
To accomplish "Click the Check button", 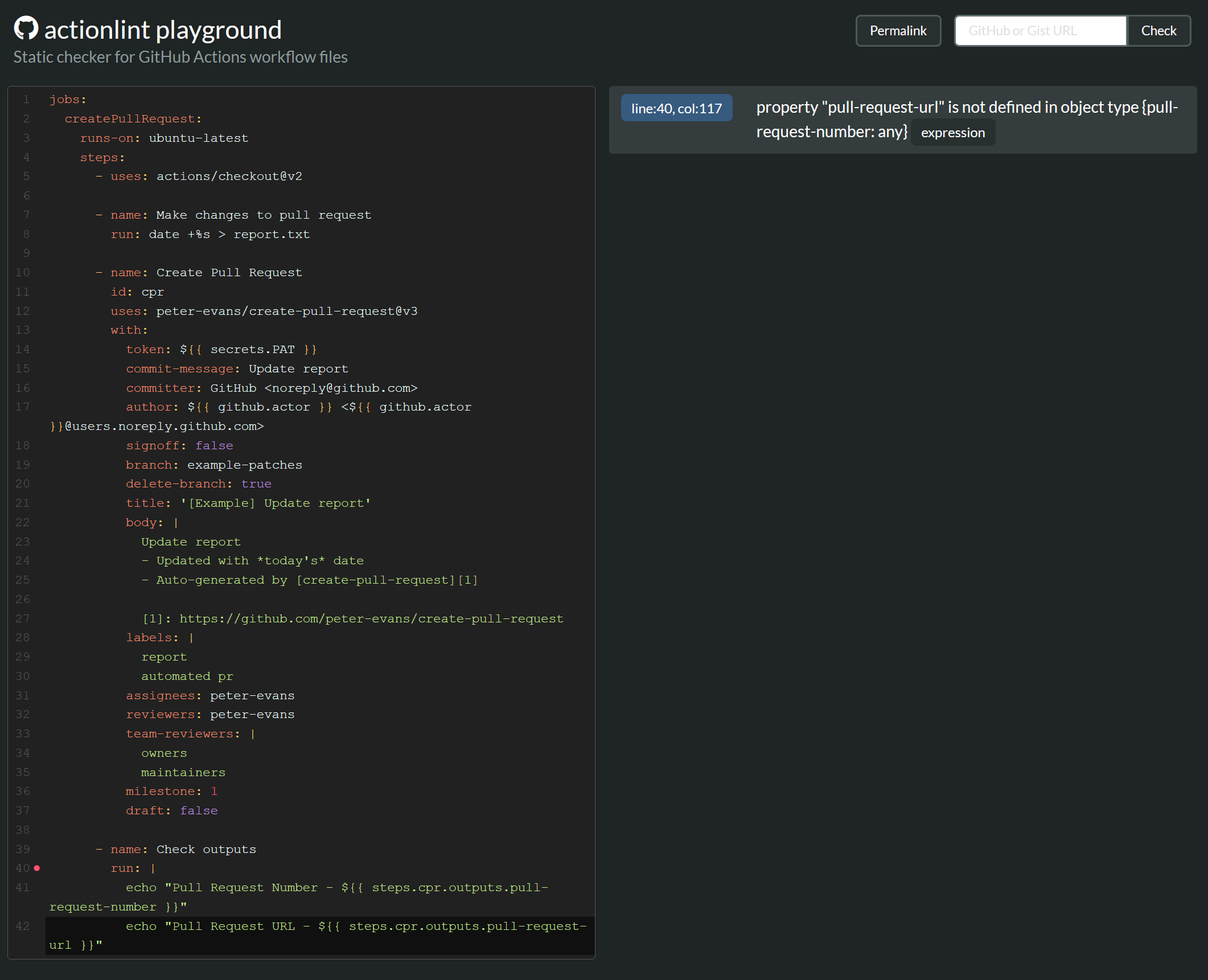I will (1158, 30).
